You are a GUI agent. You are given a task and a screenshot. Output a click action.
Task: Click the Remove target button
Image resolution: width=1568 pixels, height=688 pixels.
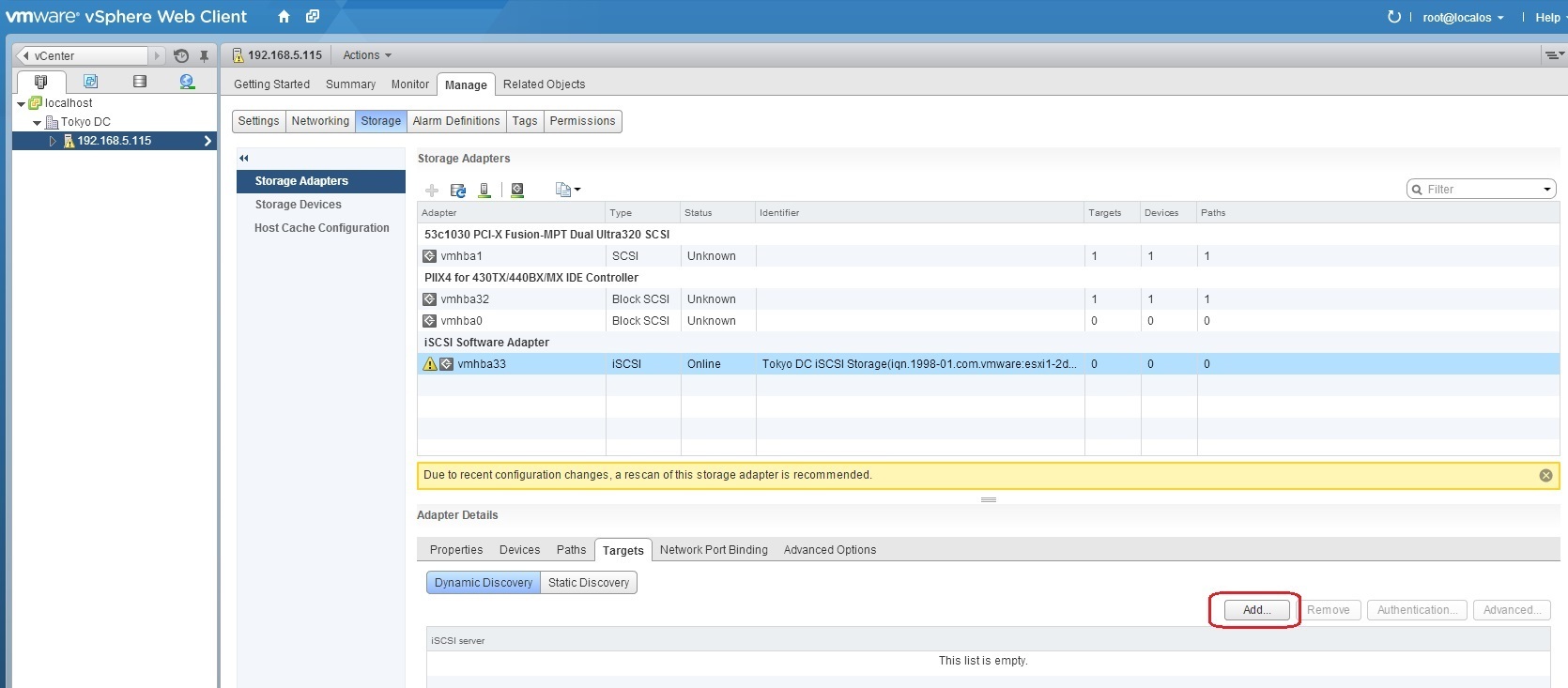1329,610
